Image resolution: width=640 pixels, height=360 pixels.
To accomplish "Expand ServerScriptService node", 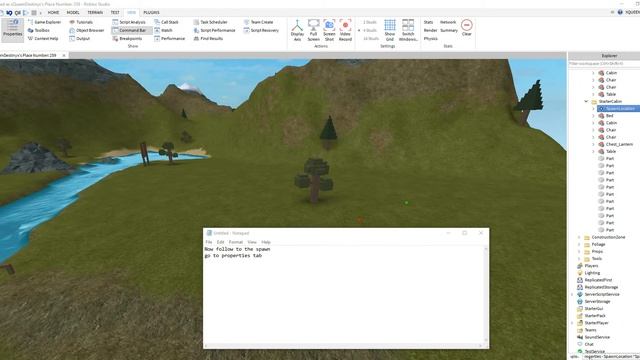I will (x=572, y=294).
